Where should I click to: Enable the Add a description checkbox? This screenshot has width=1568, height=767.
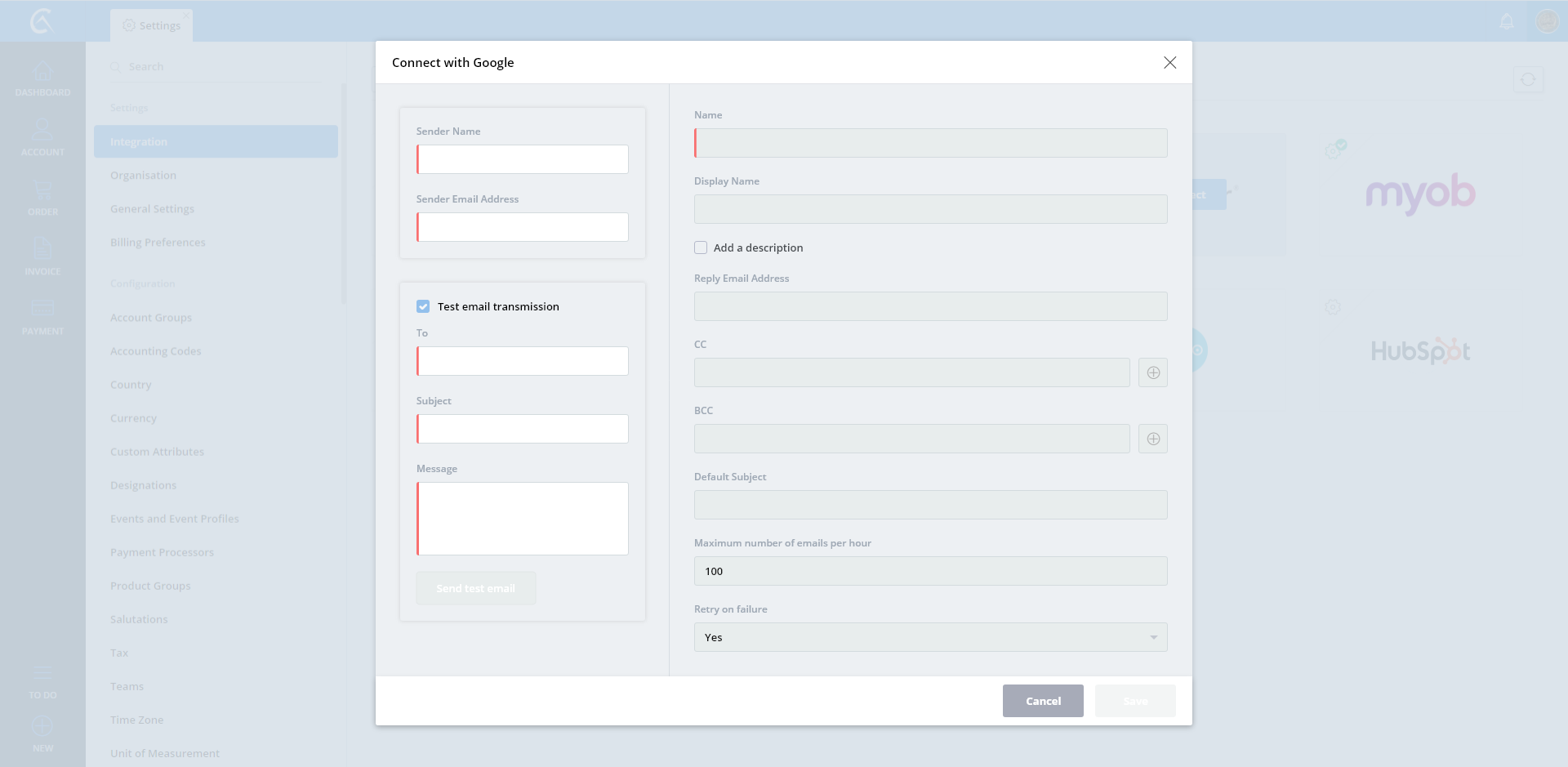pyautogui.click(x=701, y=247)
